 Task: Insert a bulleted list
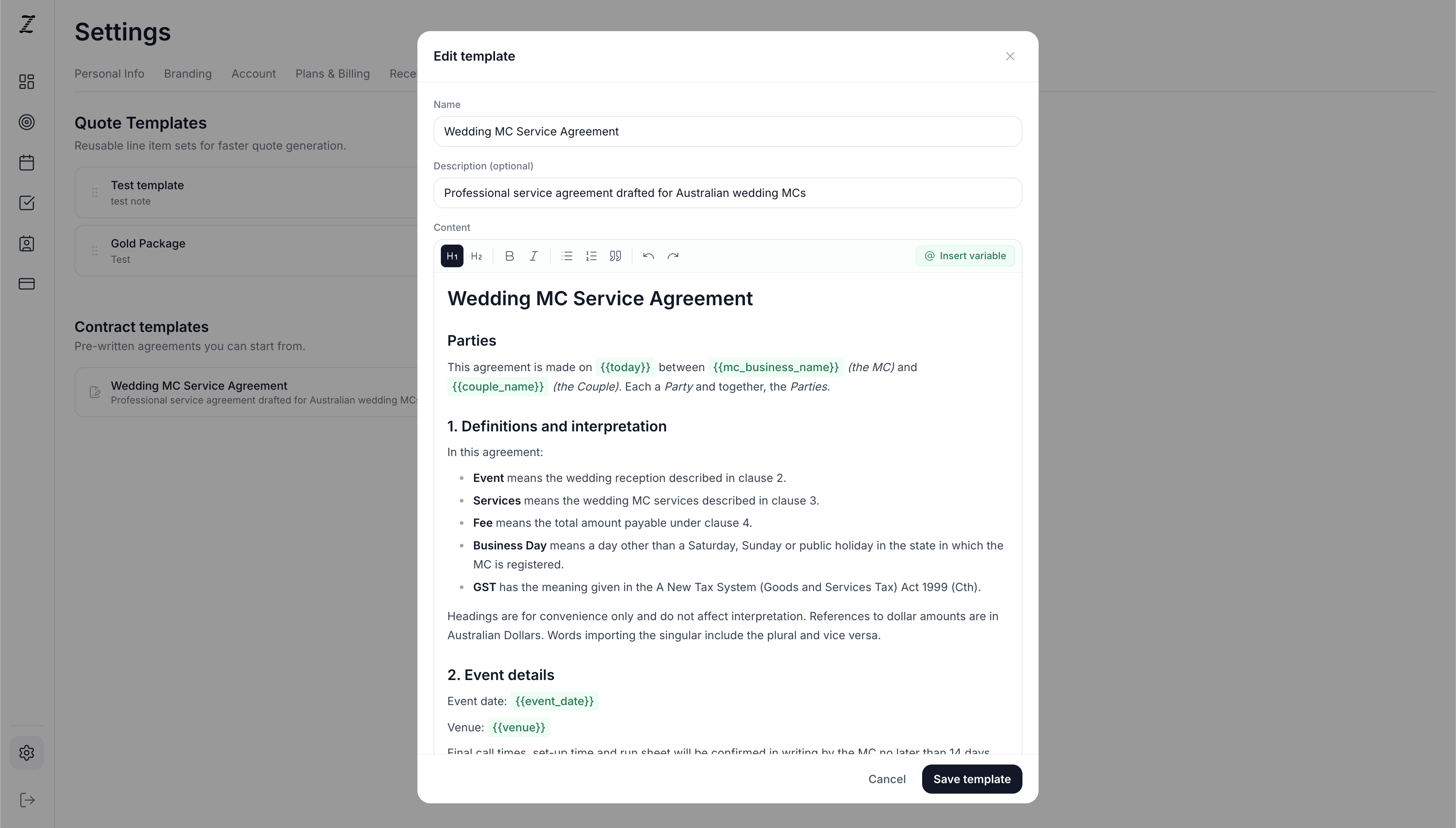567,256
